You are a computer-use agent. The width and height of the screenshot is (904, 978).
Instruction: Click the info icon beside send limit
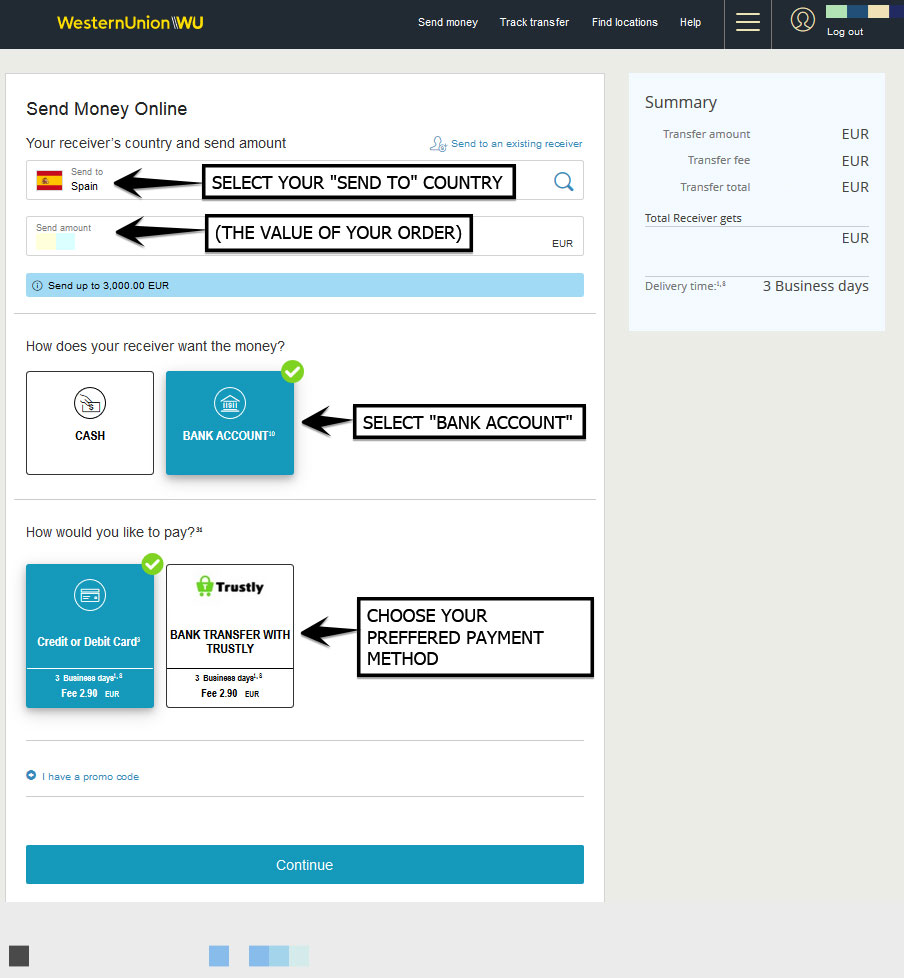coord(38,286)
